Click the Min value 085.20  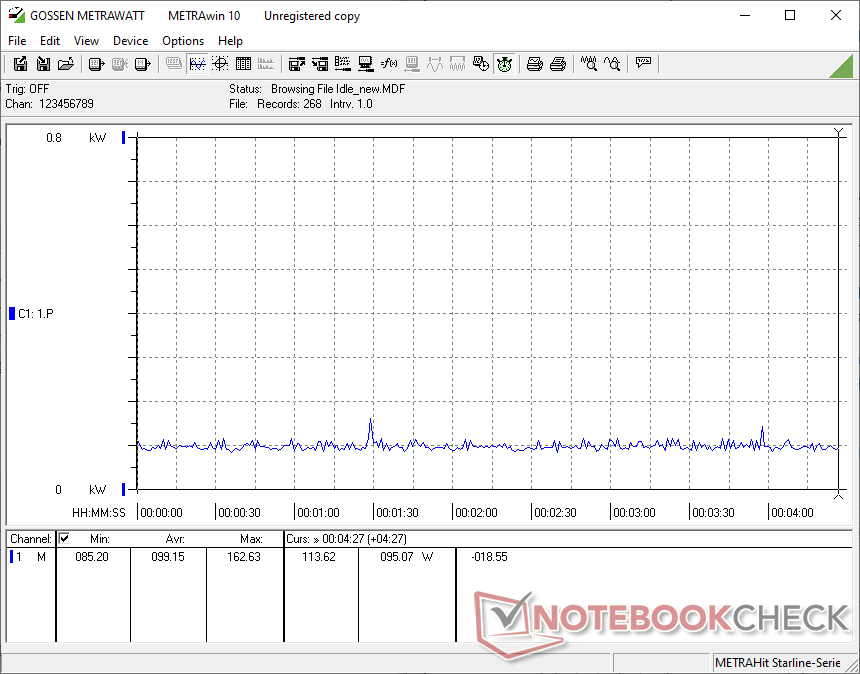point(92,557)
